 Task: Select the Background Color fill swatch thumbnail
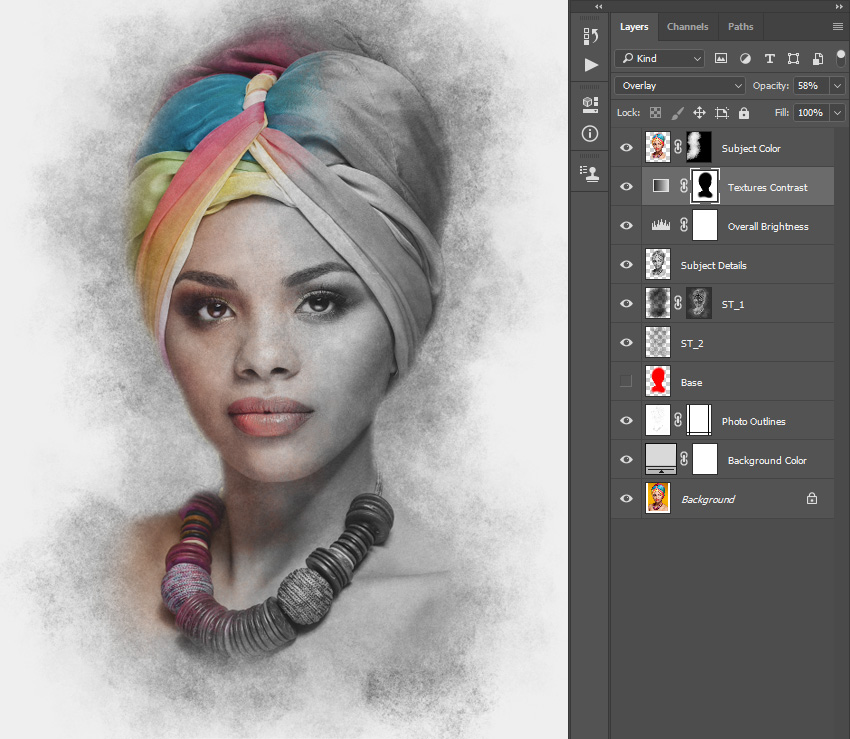[x=661, y=459]
